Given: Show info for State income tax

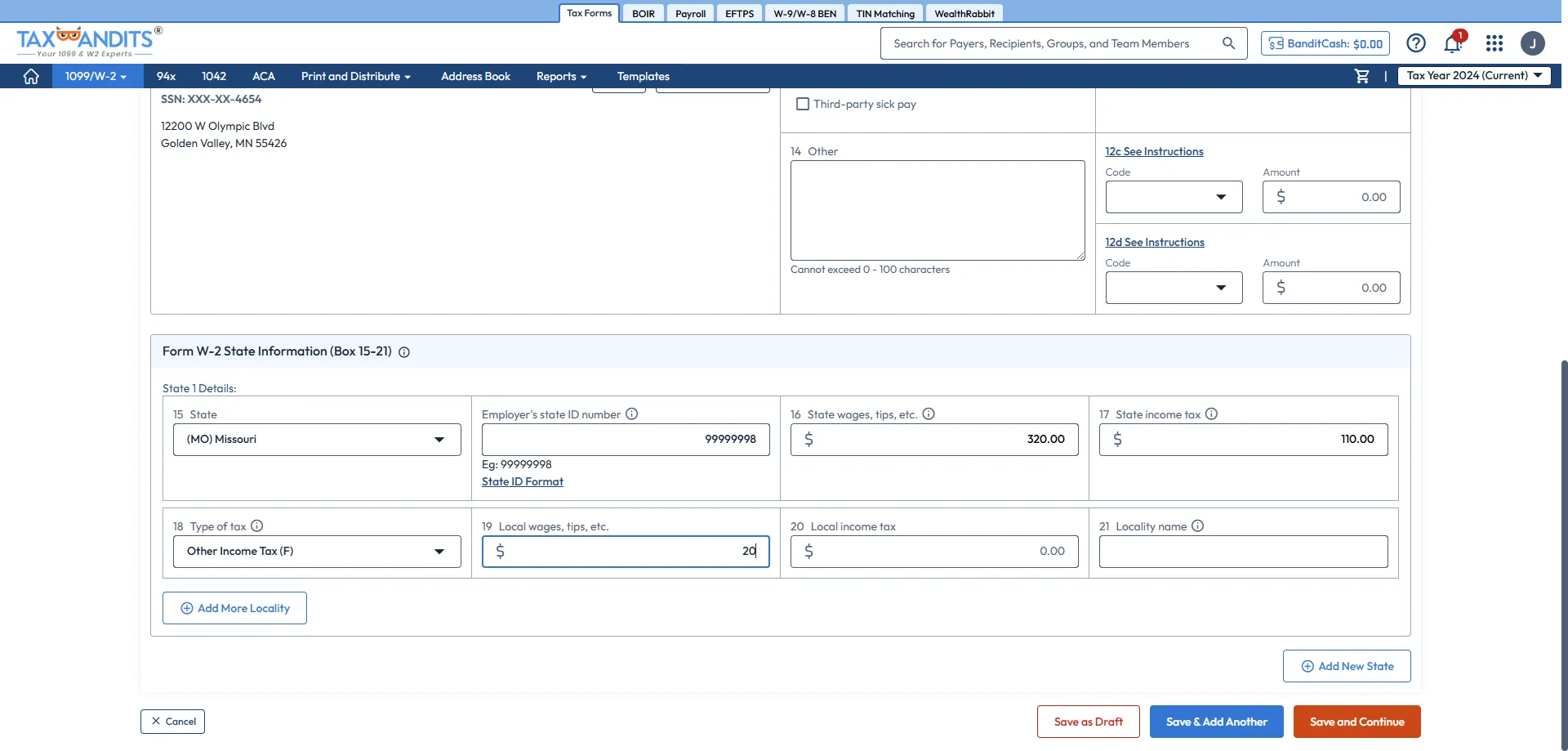Looking at the screenshot, I should coord(1212,414).
